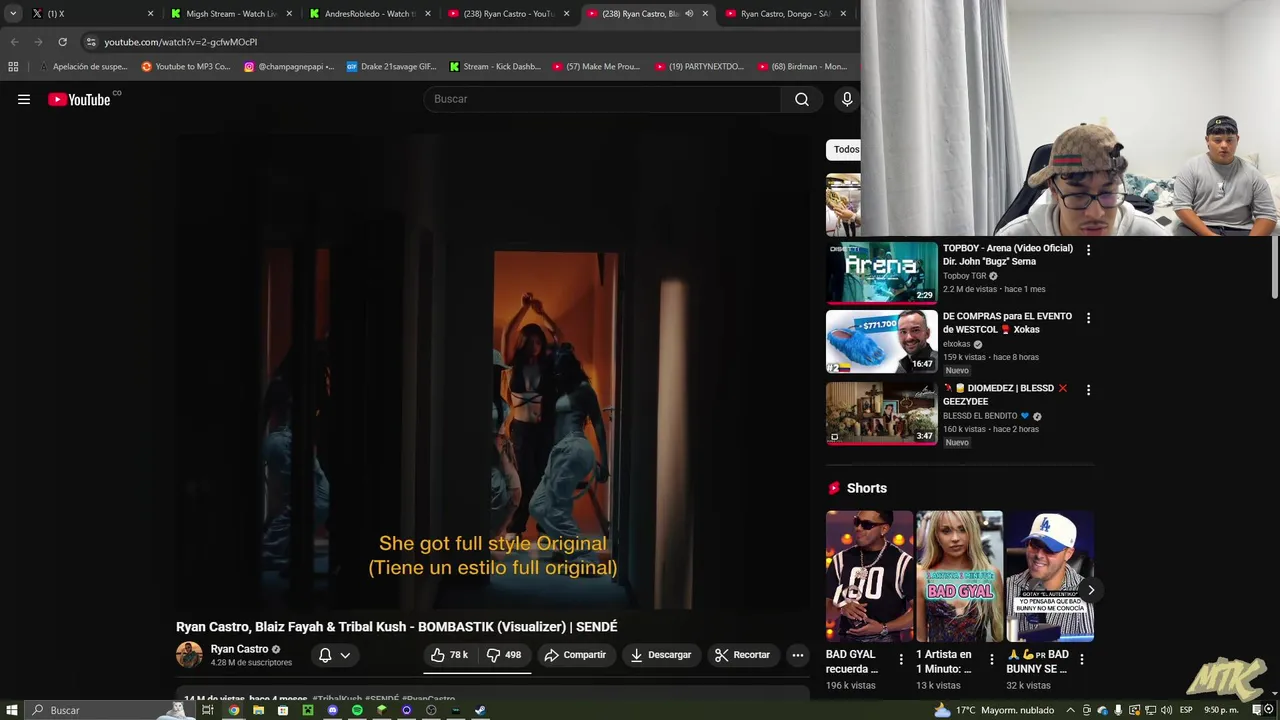Open options for the BAD BUNNY SE short
The width and height of the screenshot is (1280, 720).
pos(1081,660)
